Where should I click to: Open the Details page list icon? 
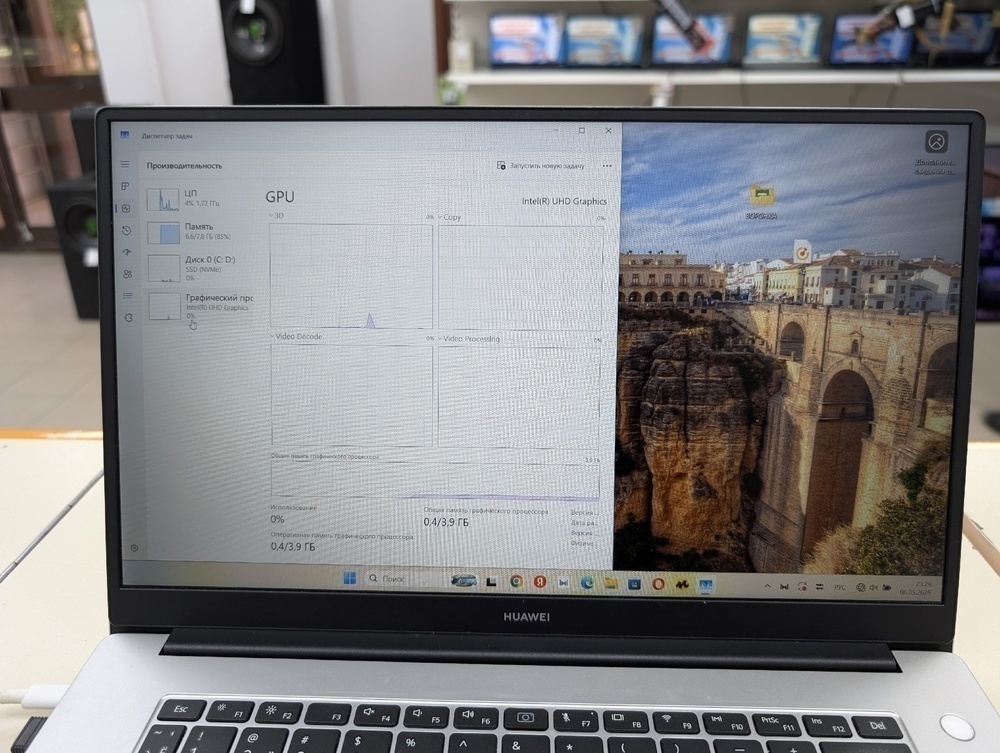[128, 296]
